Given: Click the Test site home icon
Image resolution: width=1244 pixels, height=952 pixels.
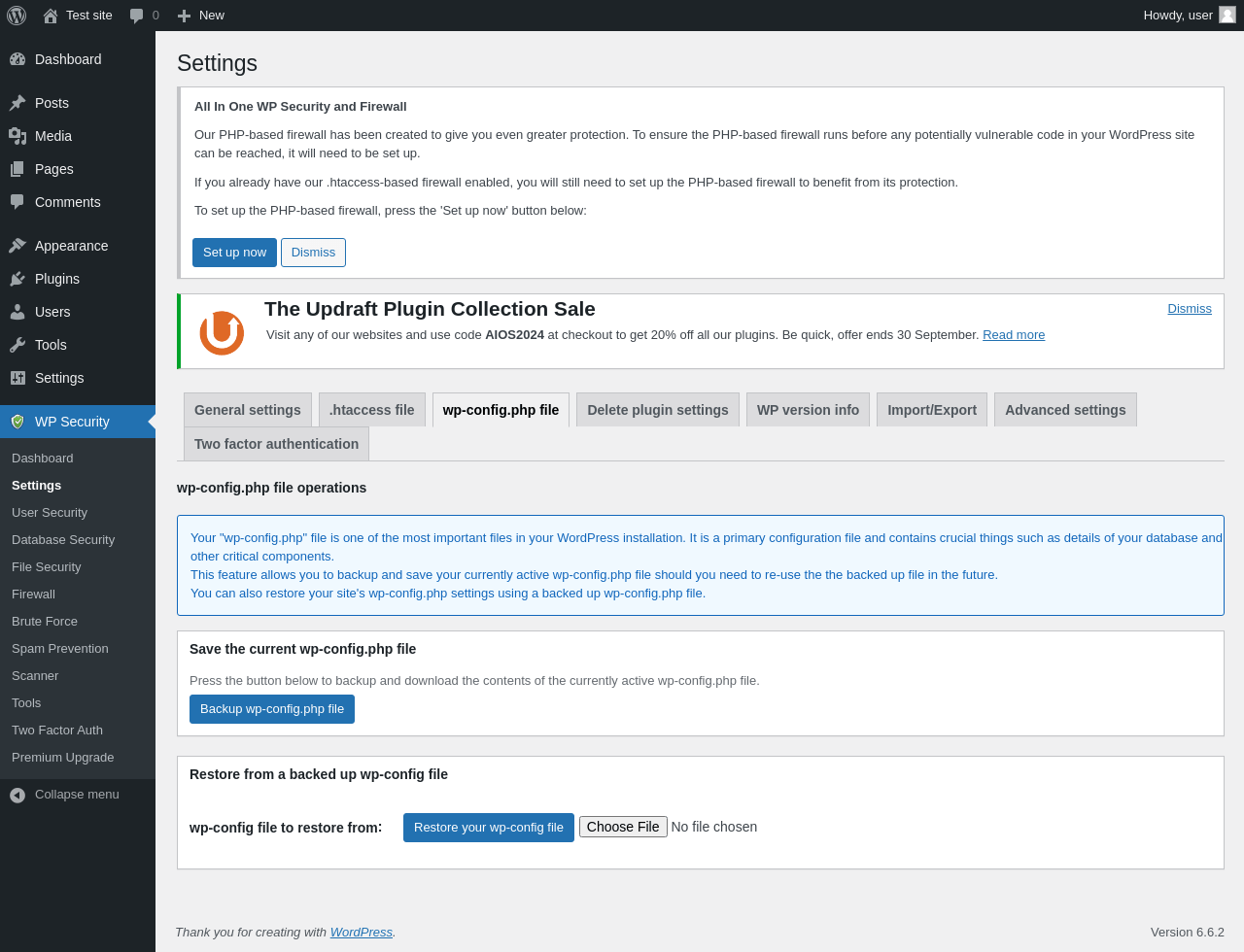Looking at the screenshot, I should point(51,16).
